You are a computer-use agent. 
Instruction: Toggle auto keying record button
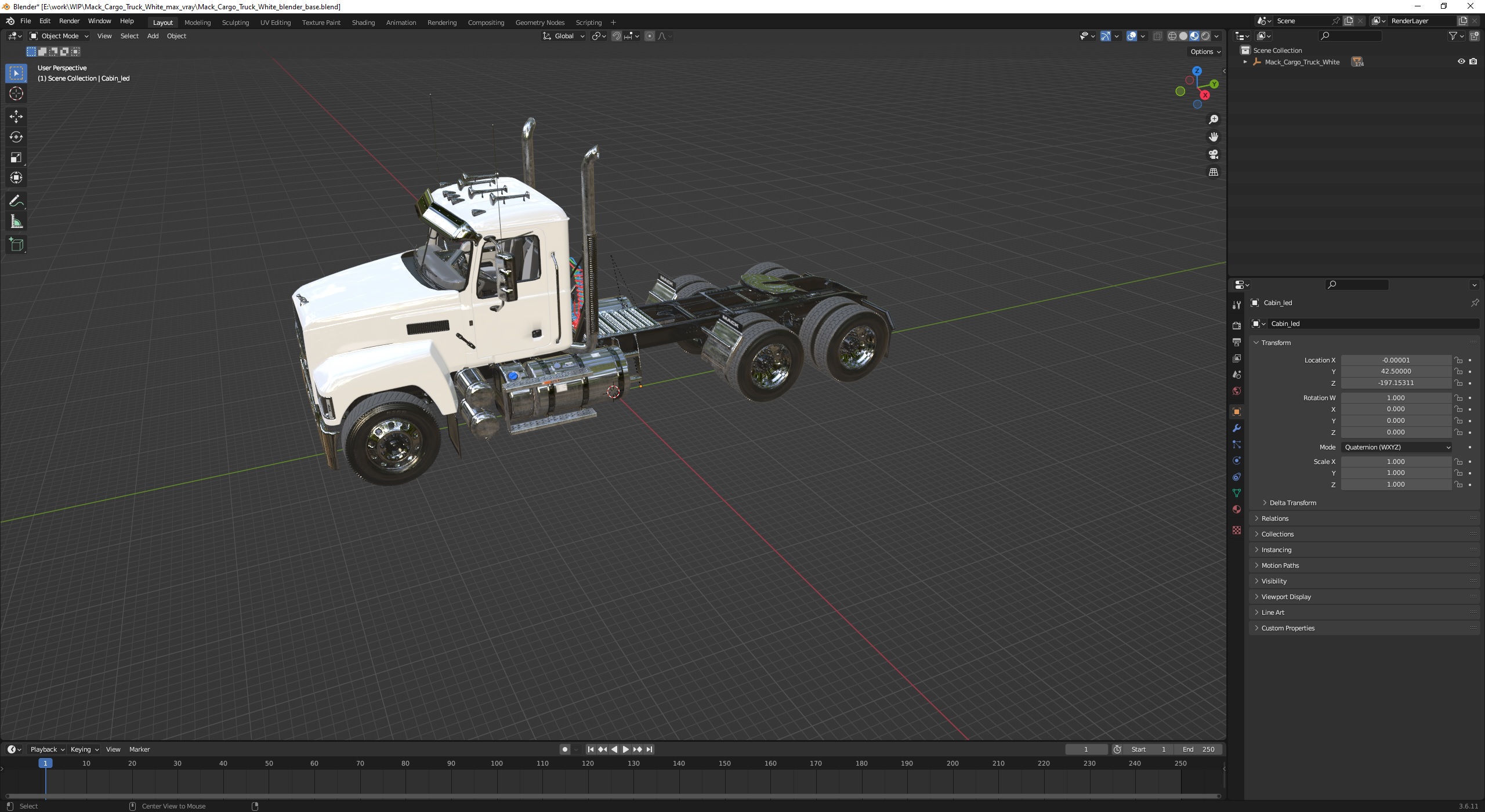[x=565, y=749]
